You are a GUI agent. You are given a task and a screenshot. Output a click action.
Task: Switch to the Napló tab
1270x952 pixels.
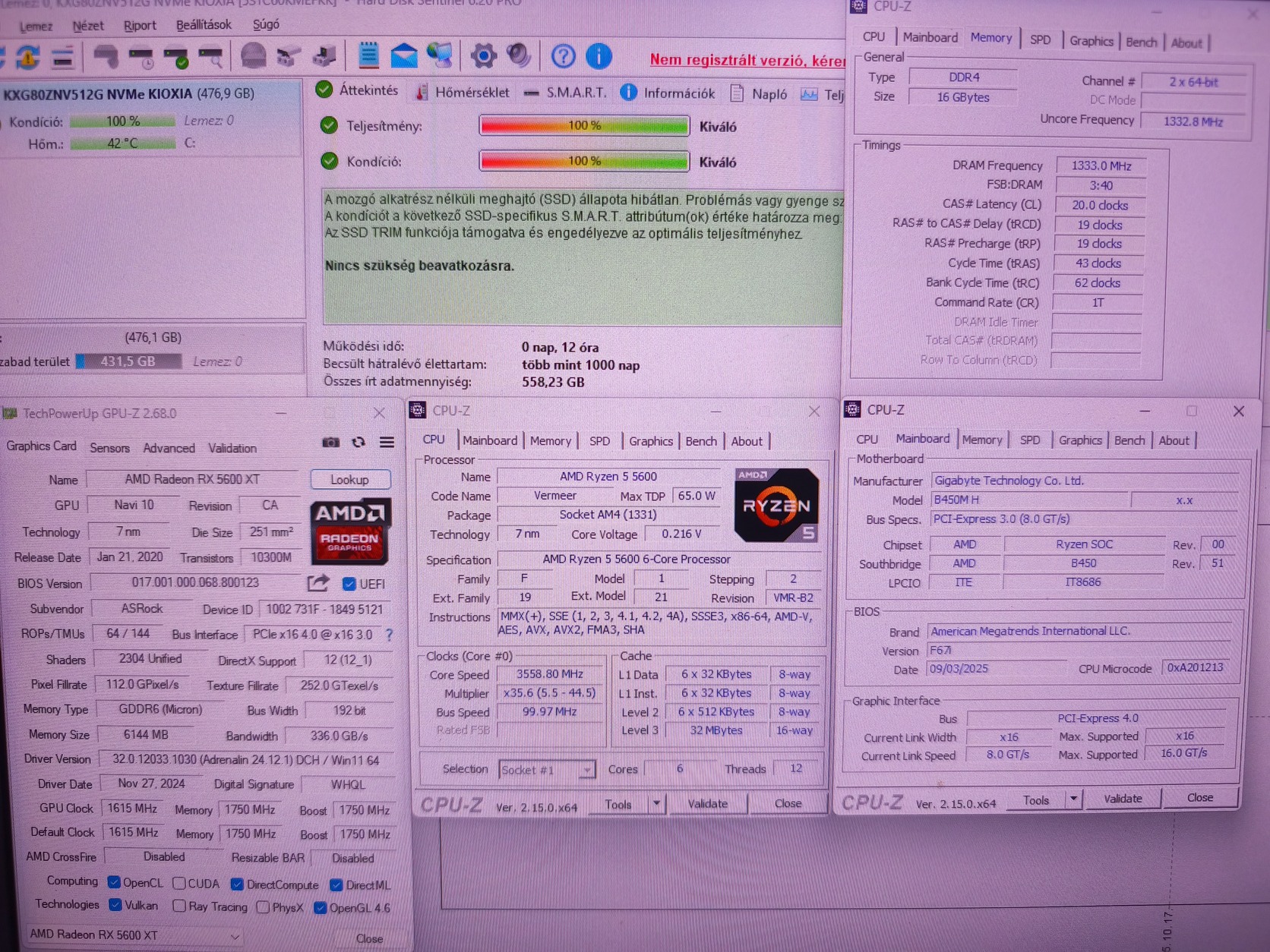pyautogui.click(x=759, y=93)
